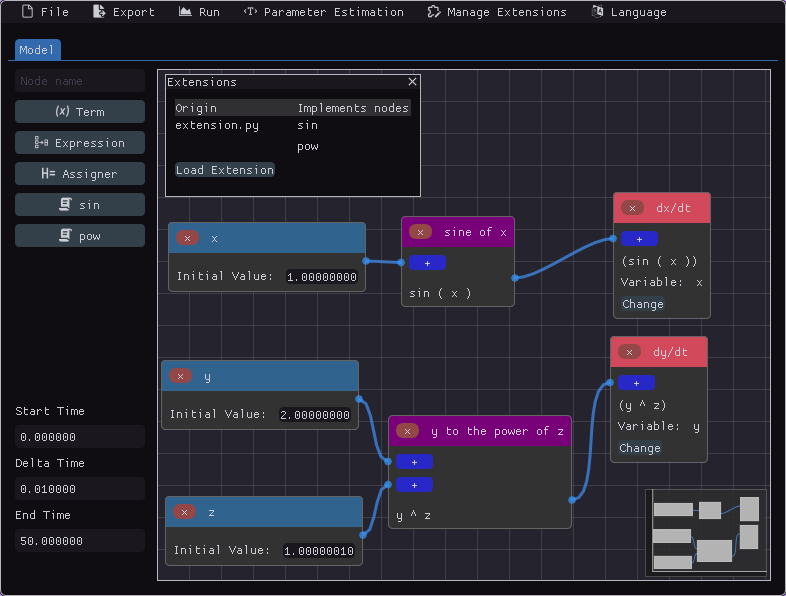
Task: Click the pow entry in Extensions table
Action: pos(308,146)
